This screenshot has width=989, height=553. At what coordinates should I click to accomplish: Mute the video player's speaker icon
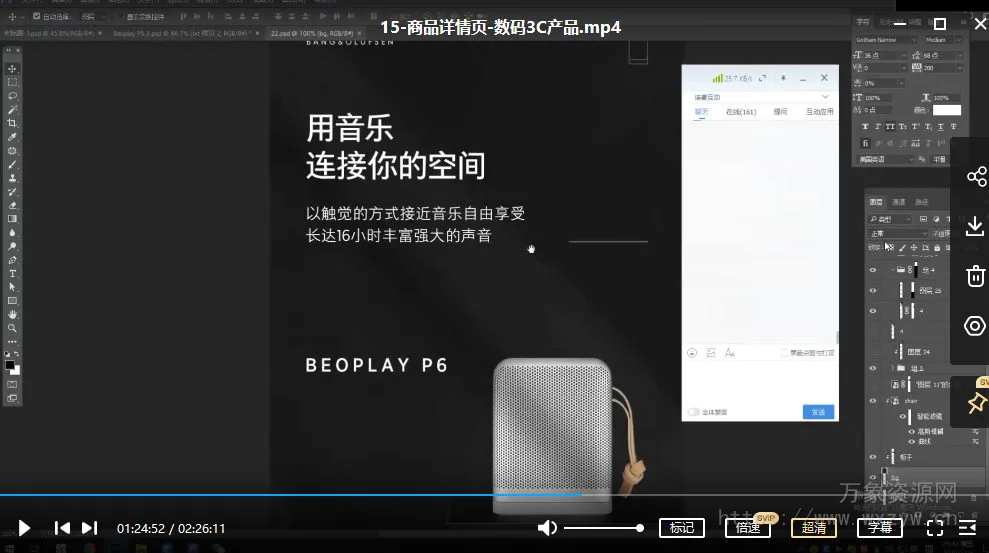[x=547, y=528]
